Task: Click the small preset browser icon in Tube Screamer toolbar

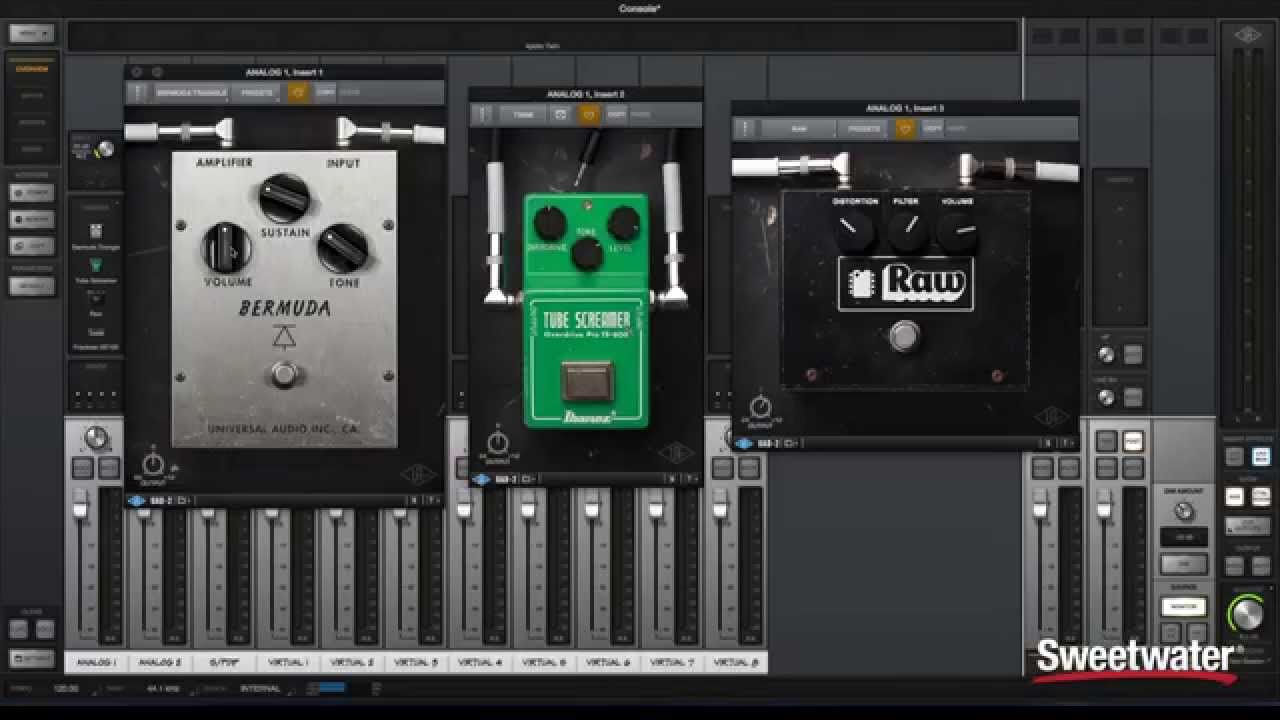Action: coord(560,114)
